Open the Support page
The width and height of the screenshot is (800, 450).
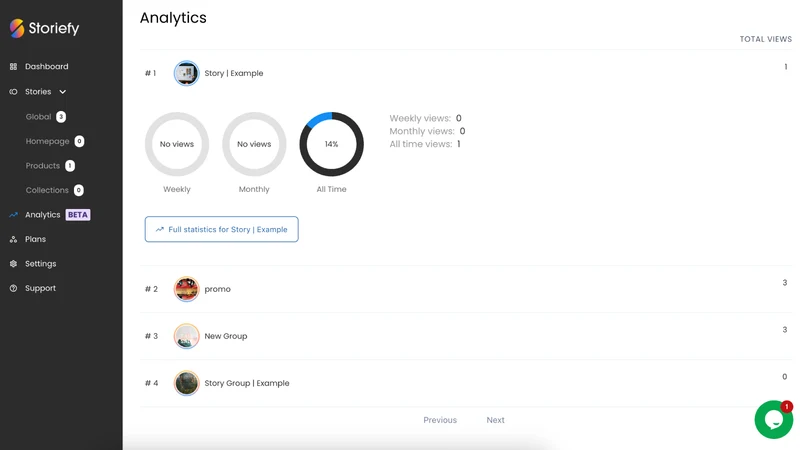pyautogui.click(x=40, y=288)
